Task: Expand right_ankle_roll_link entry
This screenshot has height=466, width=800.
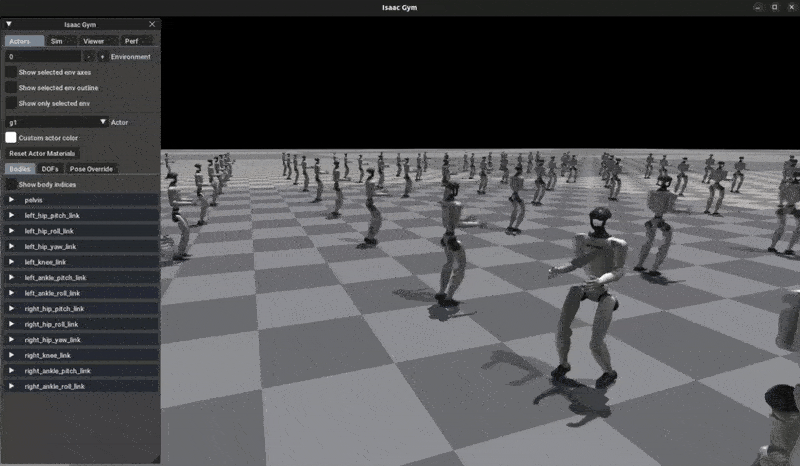Action: click(12, 386)
